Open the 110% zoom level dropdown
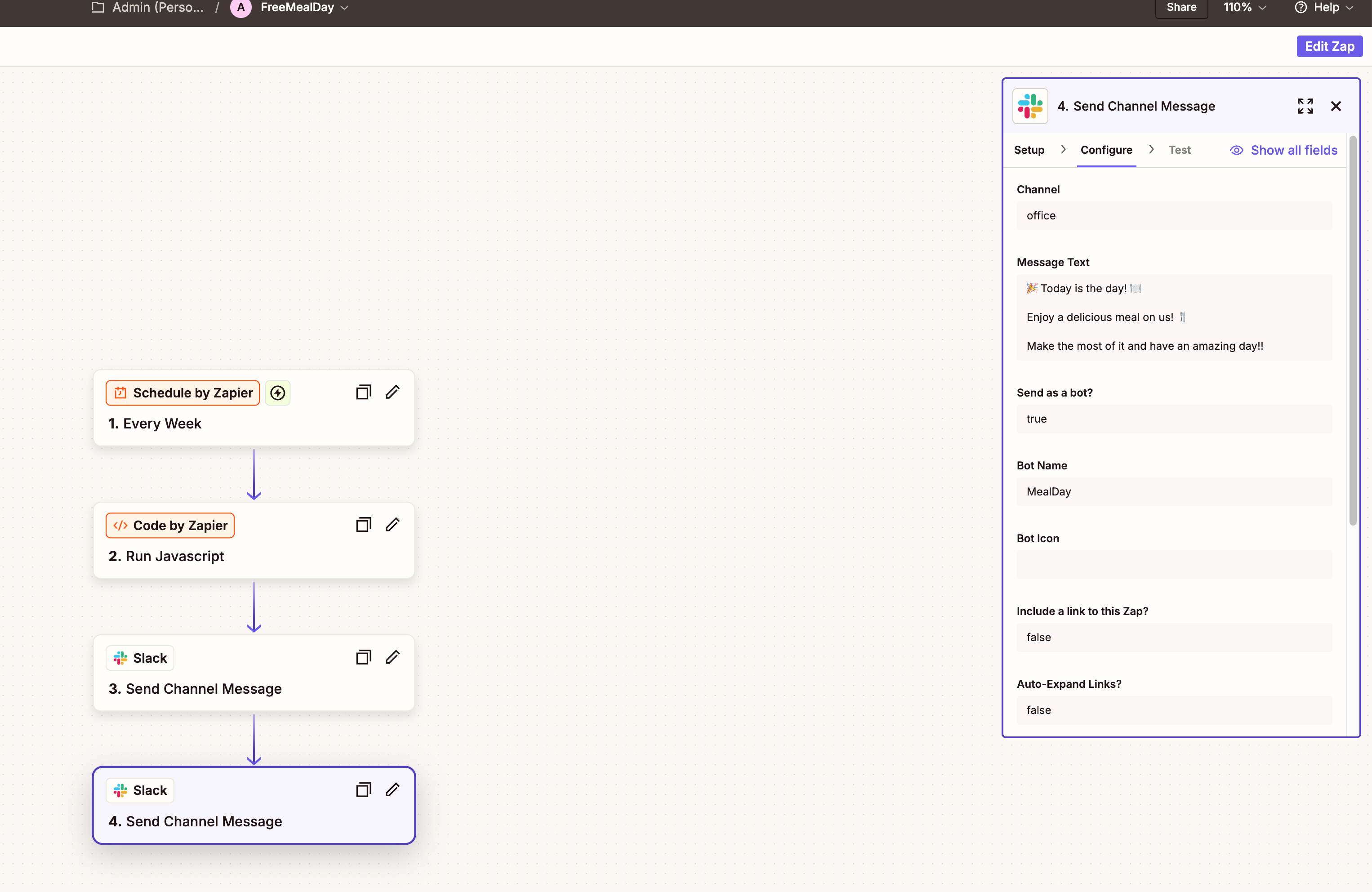The height and width of the screenshot is (892, 1372). tap(1245, 8)
